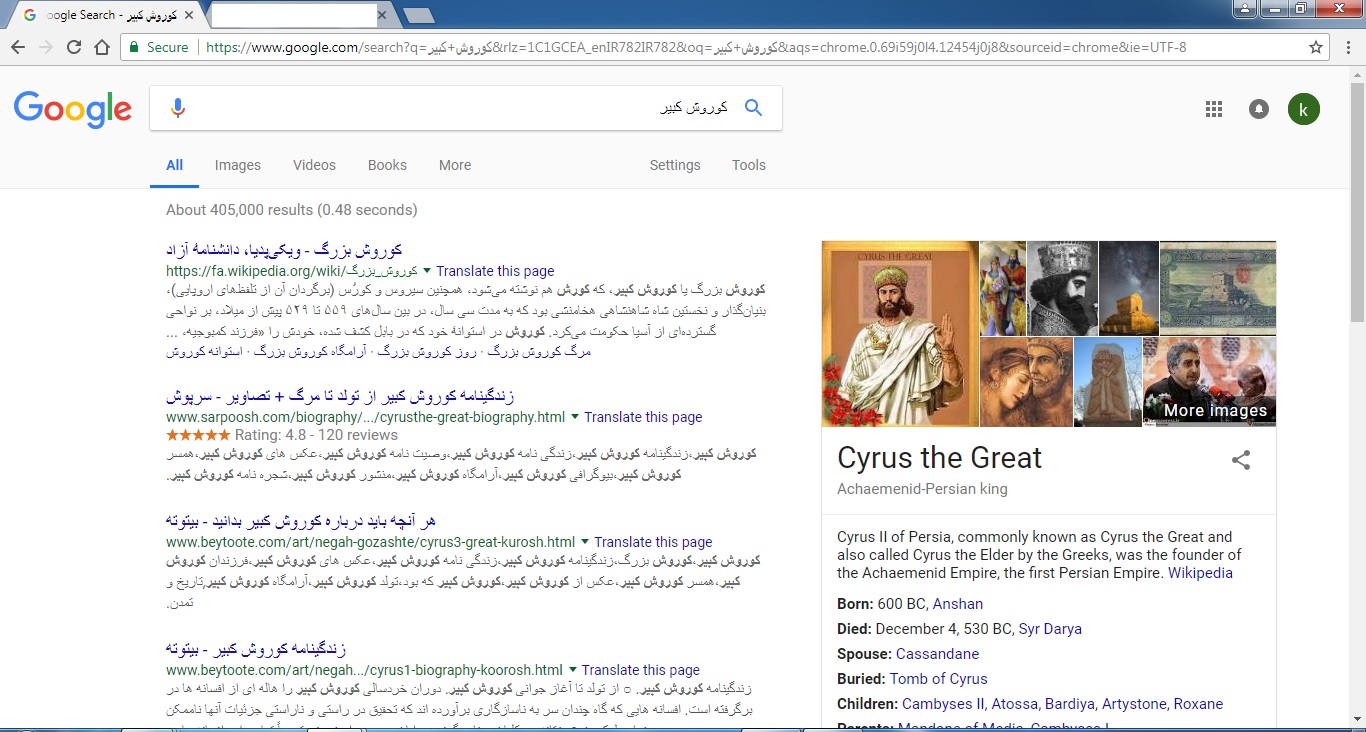Viewport: 1366px width, 732px height.
Task: Expand arrow next to cyrus1-biography-koorosh URL
Action: pos(573,670)
